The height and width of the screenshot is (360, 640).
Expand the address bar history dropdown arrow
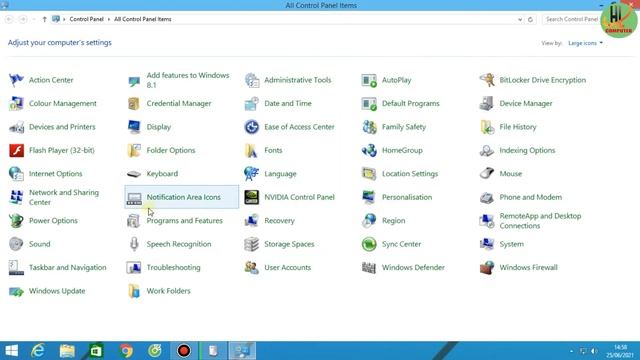[520, 19]
